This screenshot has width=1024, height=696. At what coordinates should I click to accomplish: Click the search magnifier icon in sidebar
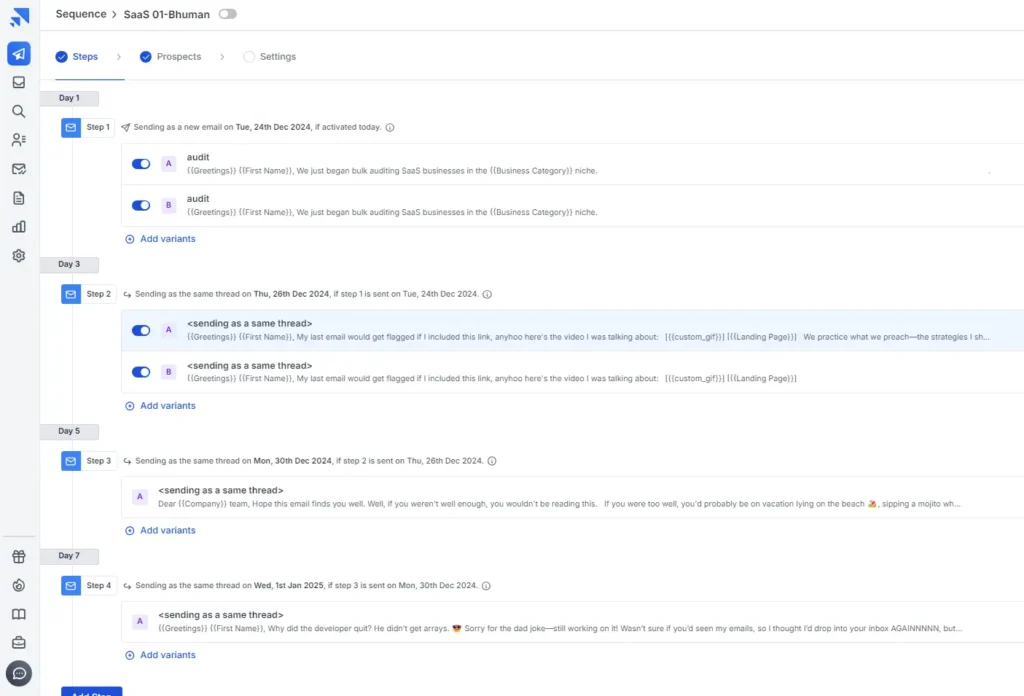pyautogui.click(x=19, y=111)
